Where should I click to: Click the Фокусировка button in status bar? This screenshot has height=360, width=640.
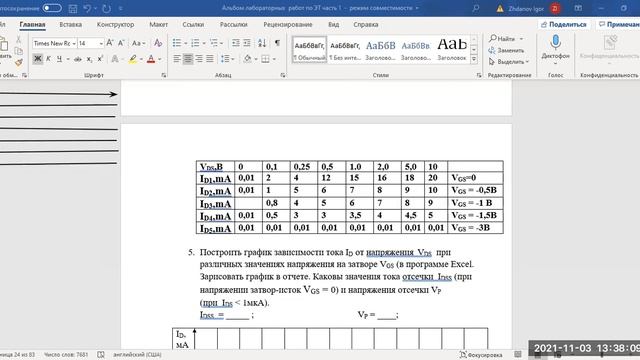481,355
